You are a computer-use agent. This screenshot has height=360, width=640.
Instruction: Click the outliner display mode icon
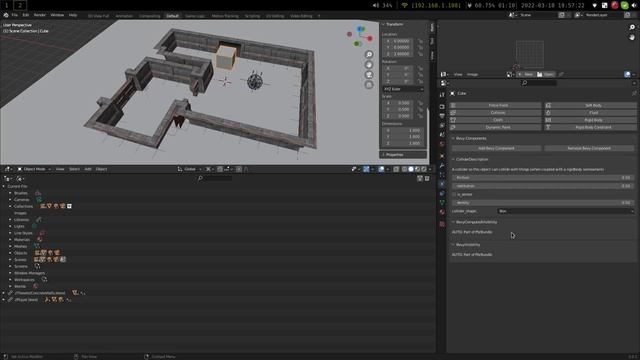(x=19, y=178)
